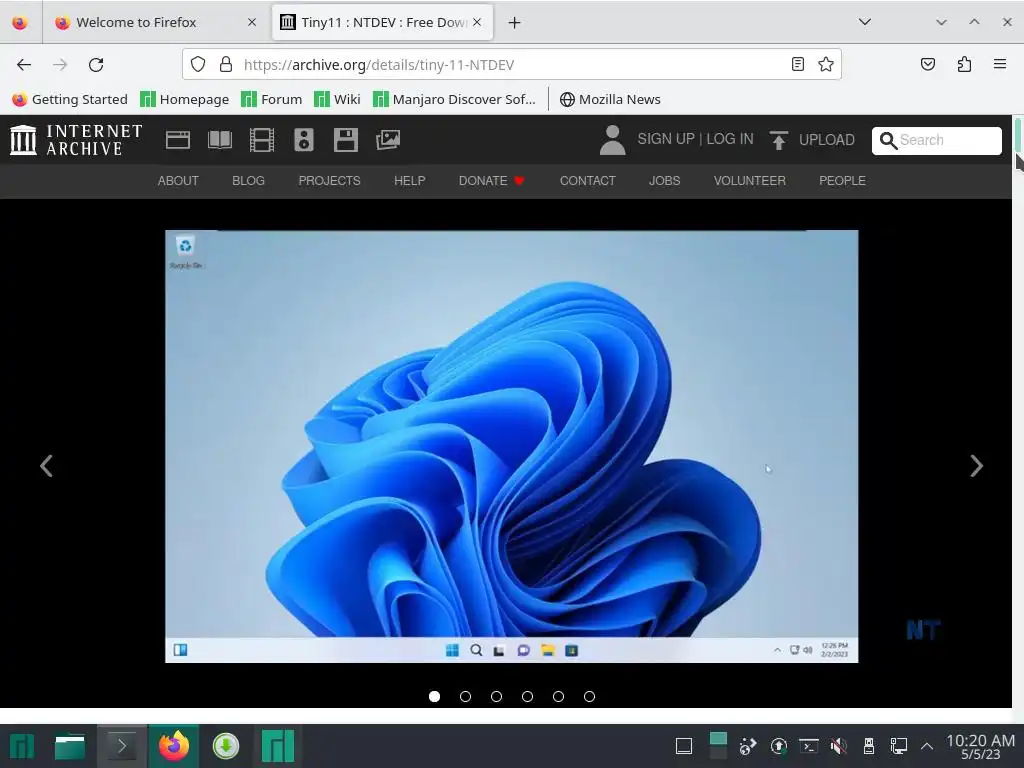Bookmark this page with the star

(825, 64)
